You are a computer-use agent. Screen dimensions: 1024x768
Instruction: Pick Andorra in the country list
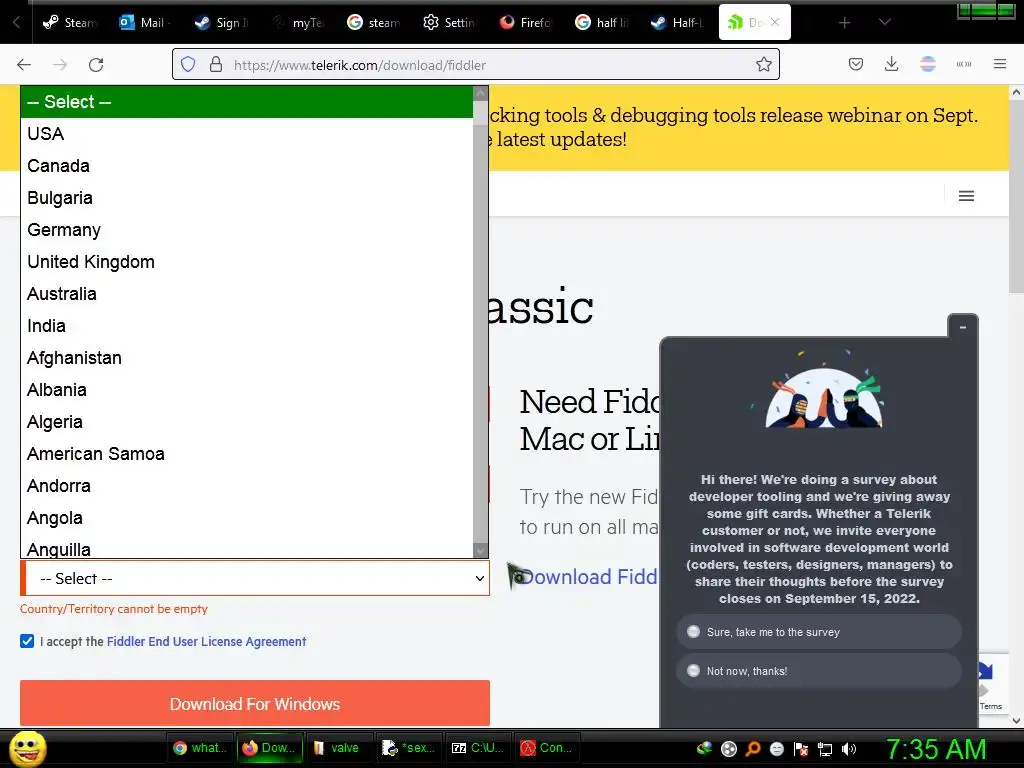[247, 486]
